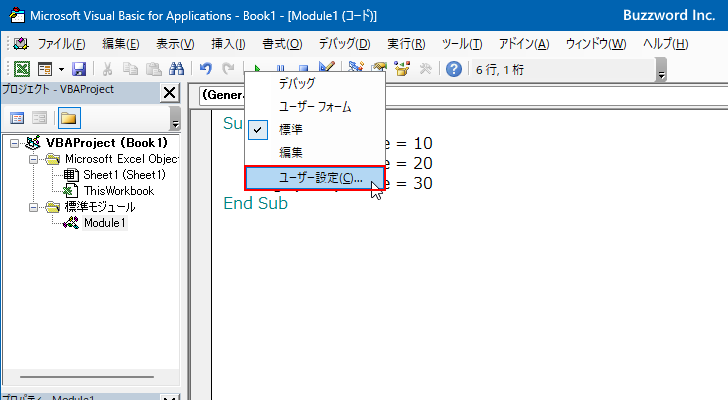
Task: Choose ユーザー設定(C)... from the context menu
Action: (315, 178)
